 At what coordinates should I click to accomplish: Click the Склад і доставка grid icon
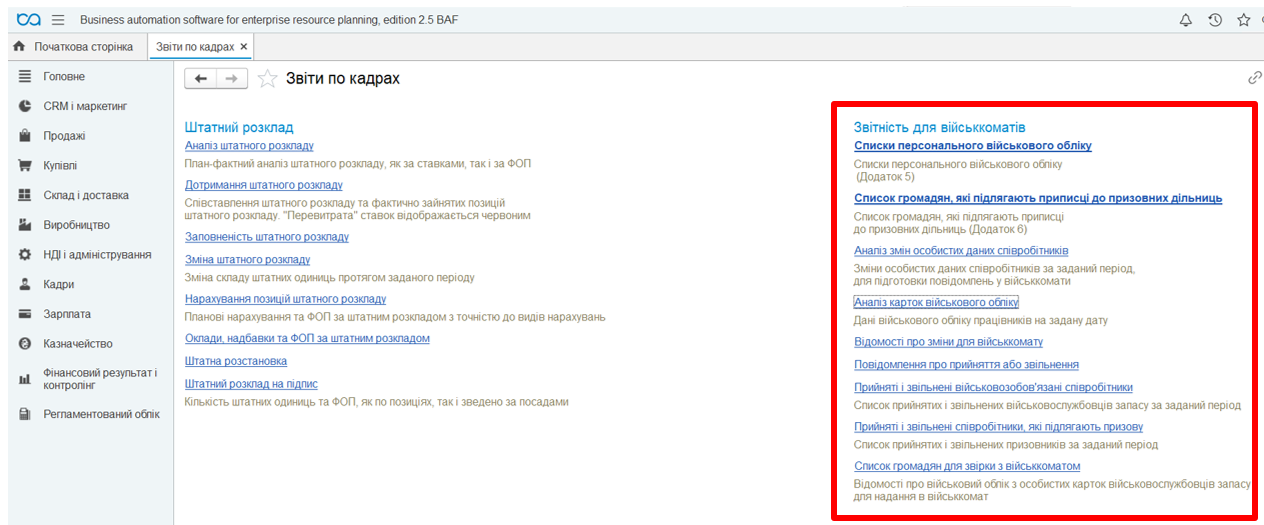[25, 195]
